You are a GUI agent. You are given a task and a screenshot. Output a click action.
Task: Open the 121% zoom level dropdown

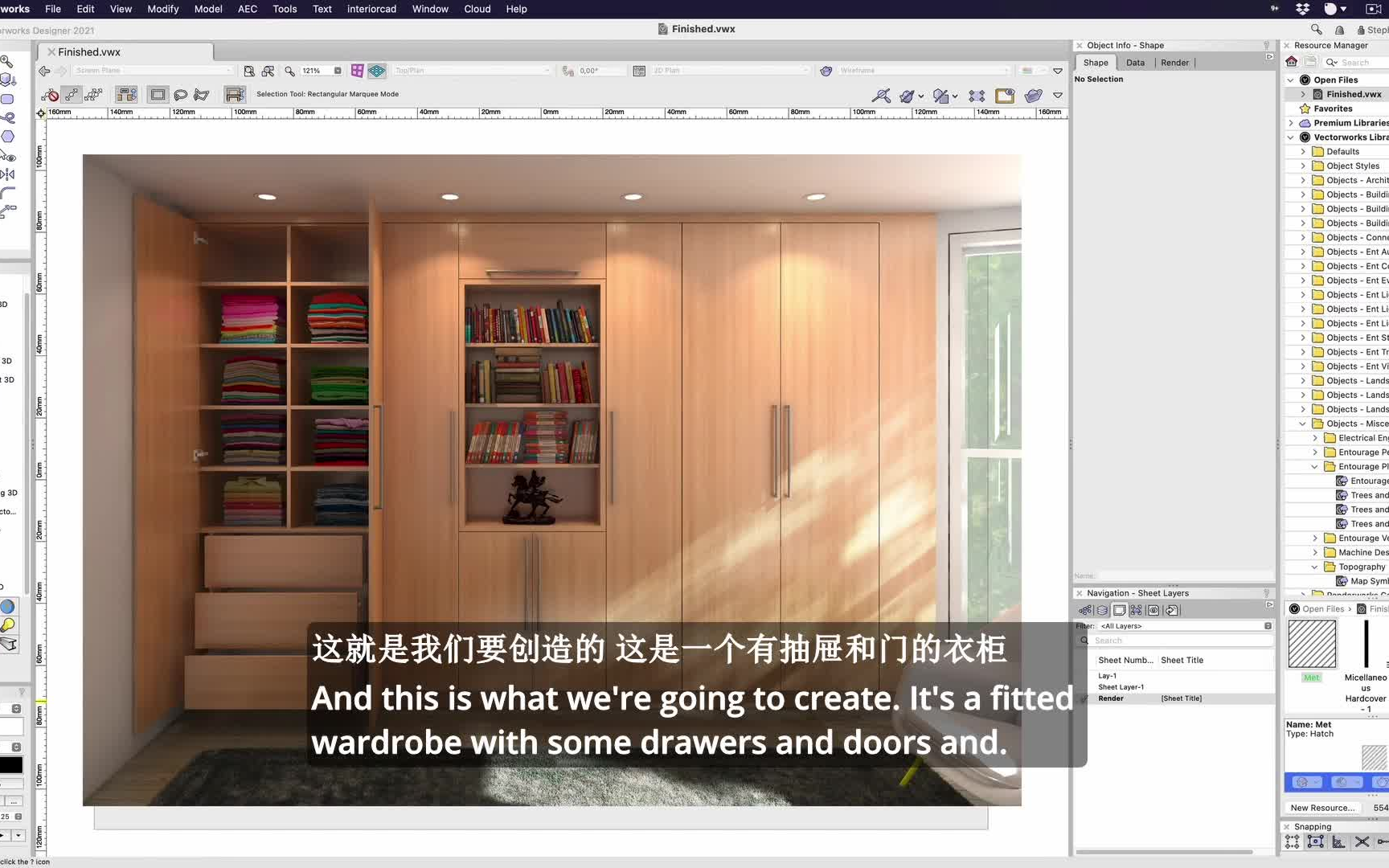click(338, 70)
